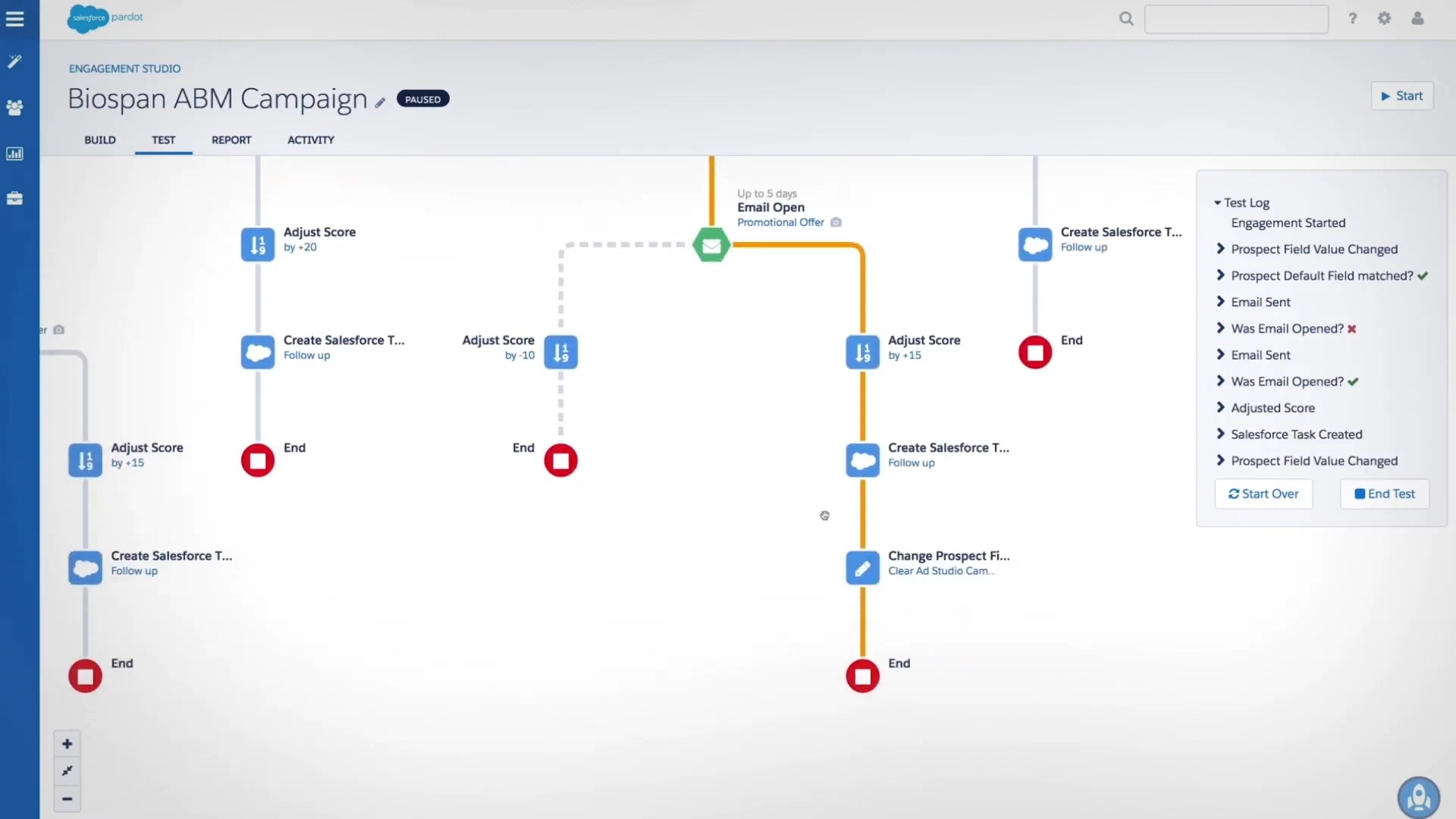Switch to the ACTIVITY tab
This screenshot has height=819, width=1456.
tap(311, 140)
